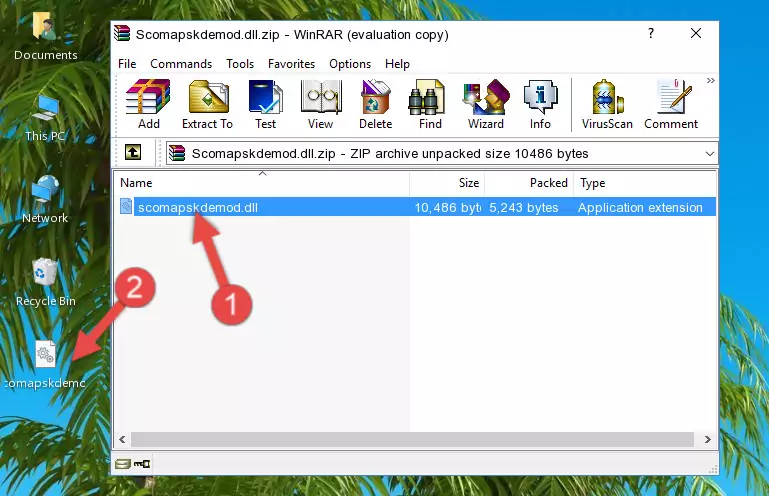Open the Favorites menu
This screenshot has width=769, height=496.
tap(291, 64)
